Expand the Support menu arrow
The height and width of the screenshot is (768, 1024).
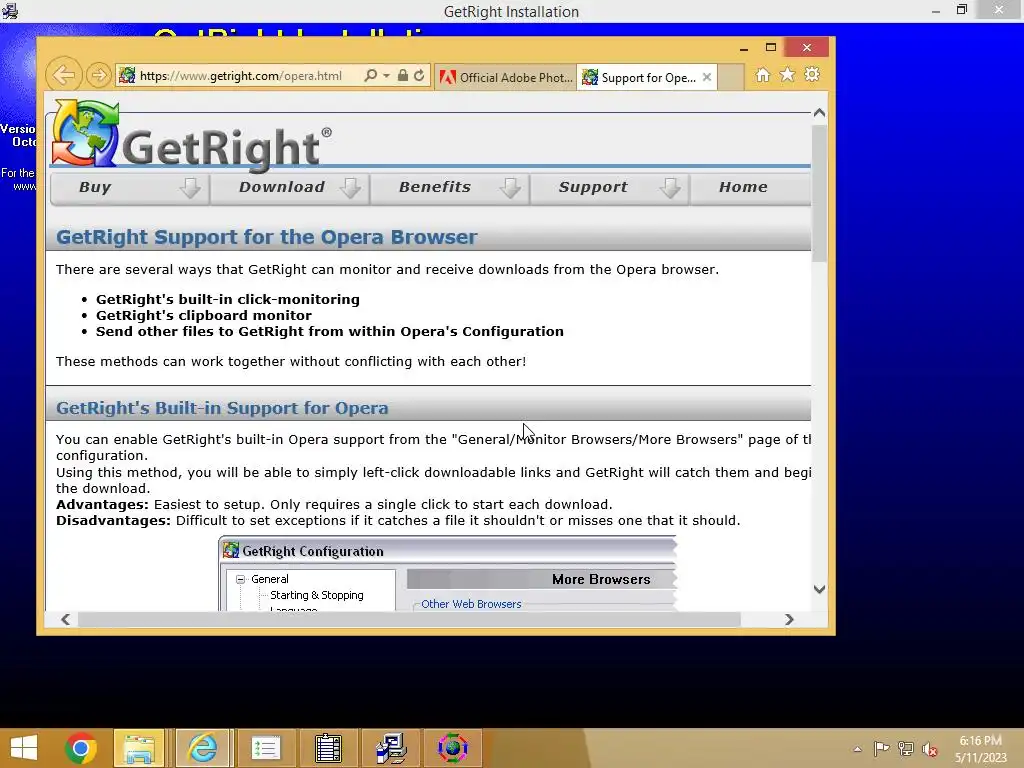click(x=670, y=187)
